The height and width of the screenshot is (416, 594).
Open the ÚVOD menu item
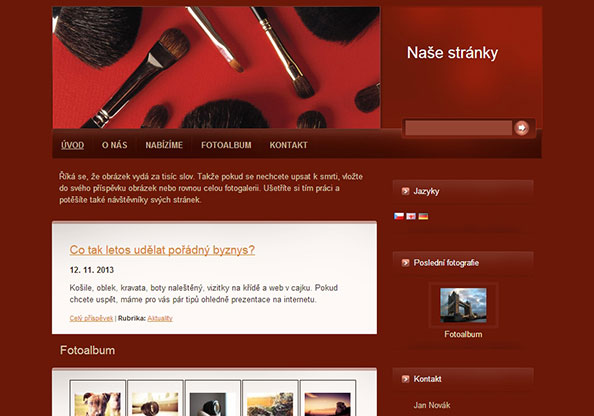coord(72,145)
